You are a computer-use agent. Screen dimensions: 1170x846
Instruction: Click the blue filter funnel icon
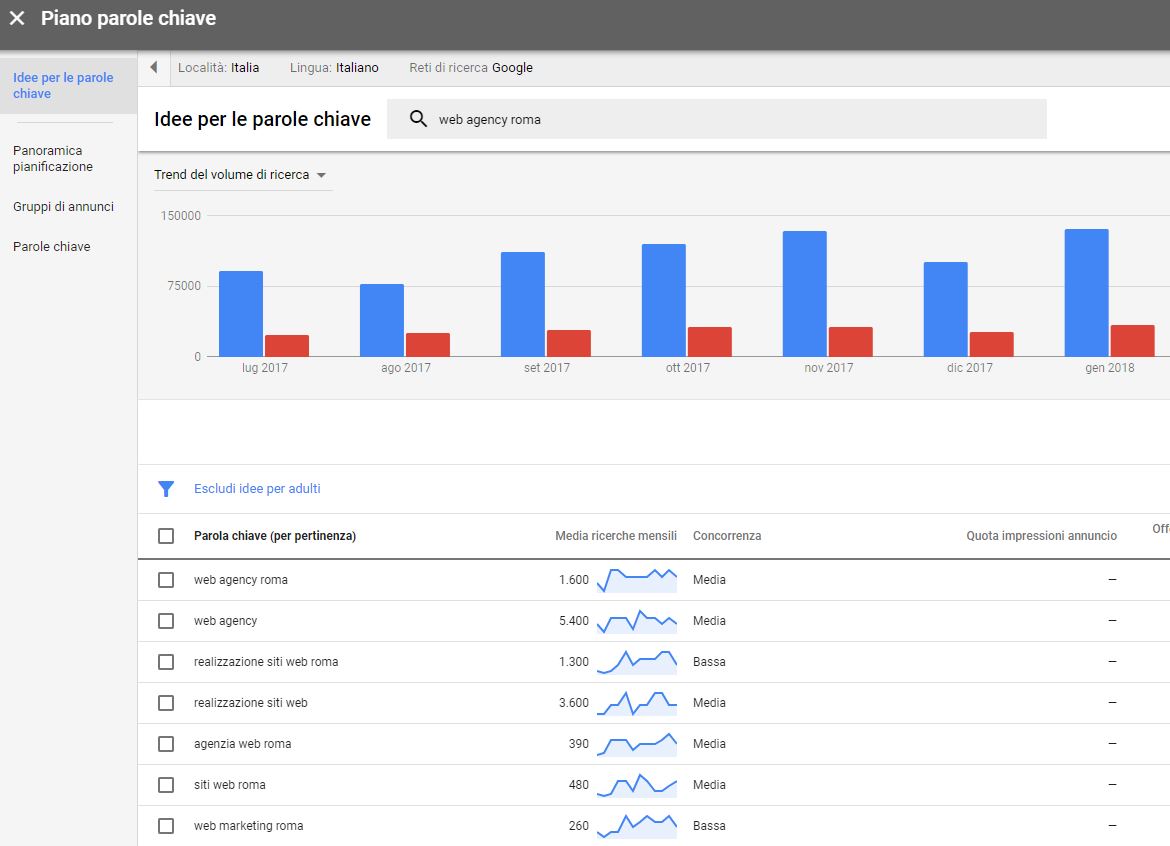166,489
